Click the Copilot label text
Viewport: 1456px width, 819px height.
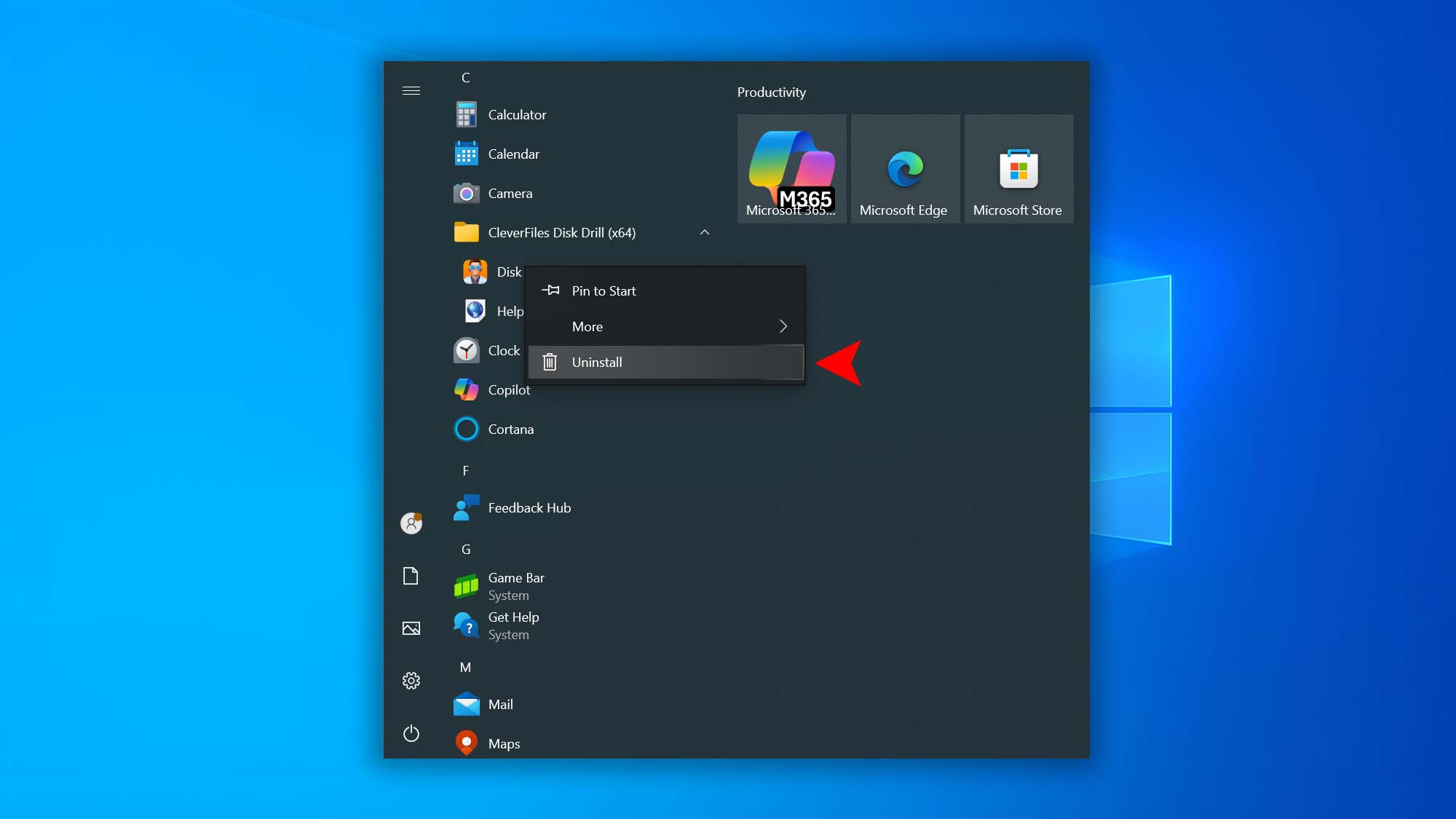(x=510, y=390)
